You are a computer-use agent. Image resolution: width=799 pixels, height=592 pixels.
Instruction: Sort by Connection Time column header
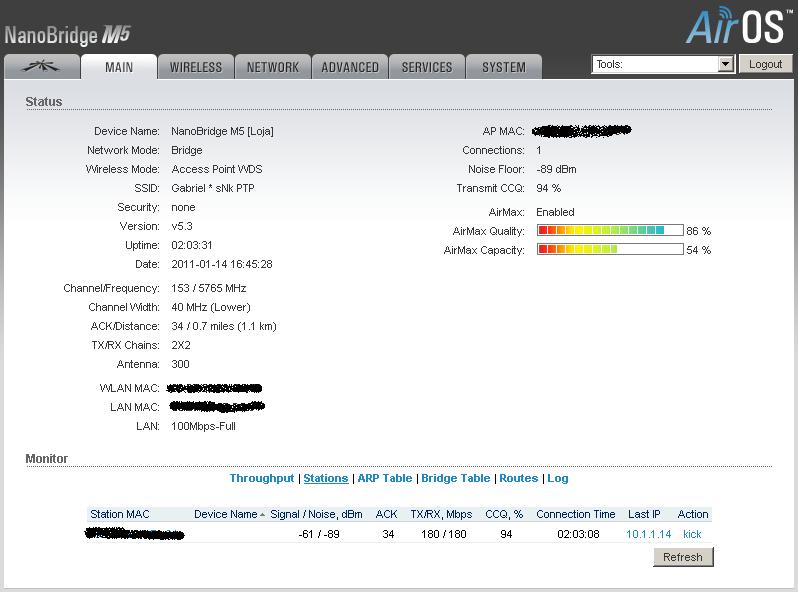coord(576,514)
